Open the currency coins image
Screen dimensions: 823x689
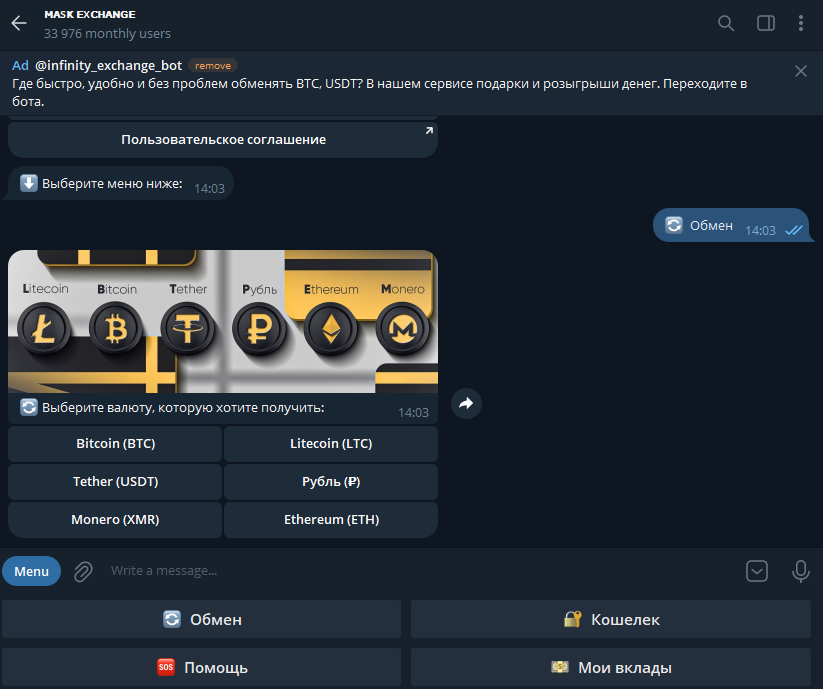click(x=223, y=321)
